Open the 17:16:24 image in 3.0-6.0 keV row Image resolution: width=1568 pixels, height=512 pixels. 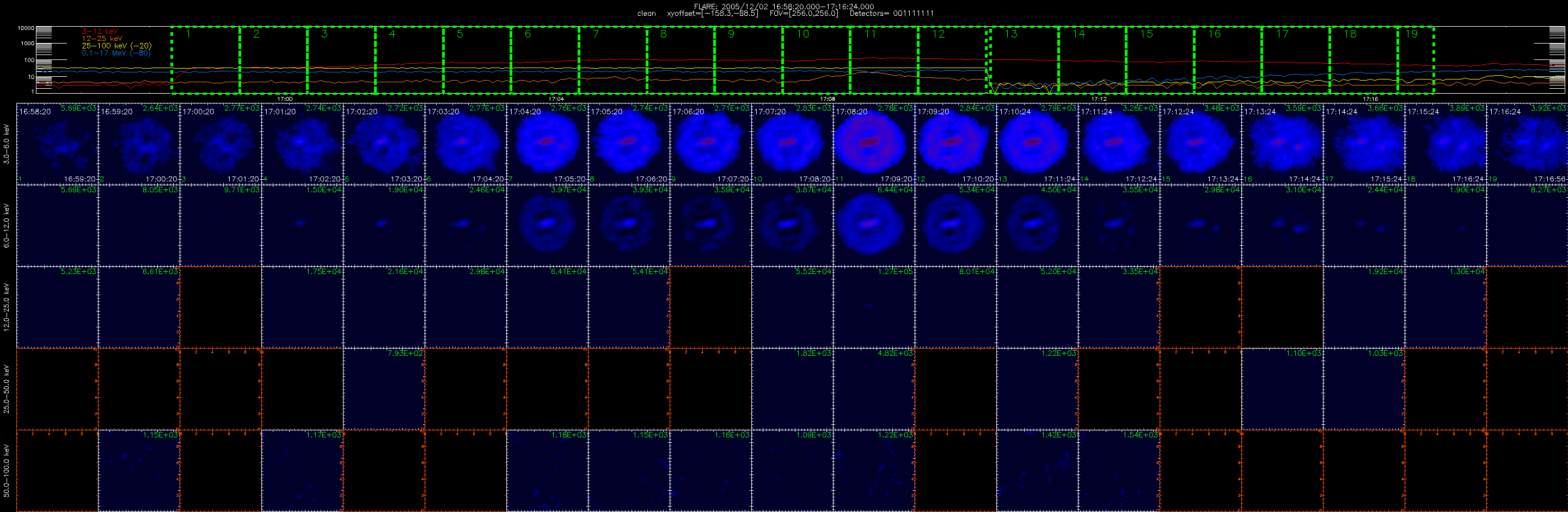[x=1527, y=144]
